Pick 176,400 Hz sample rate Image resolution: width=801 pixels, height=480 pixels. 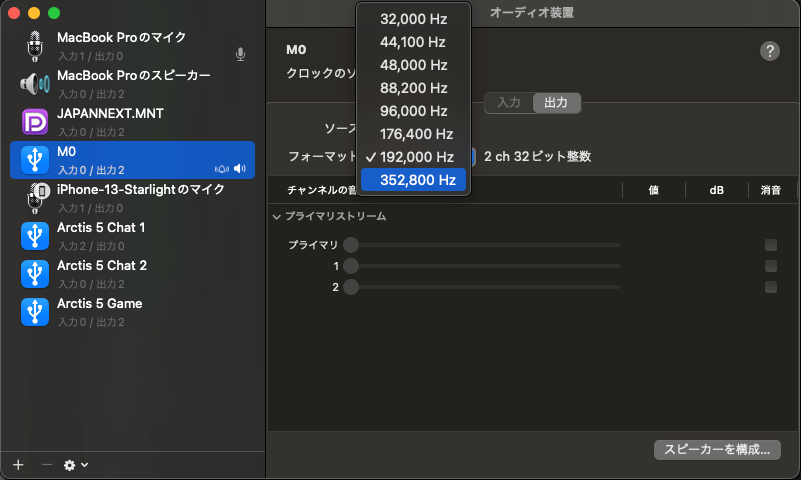413,134
